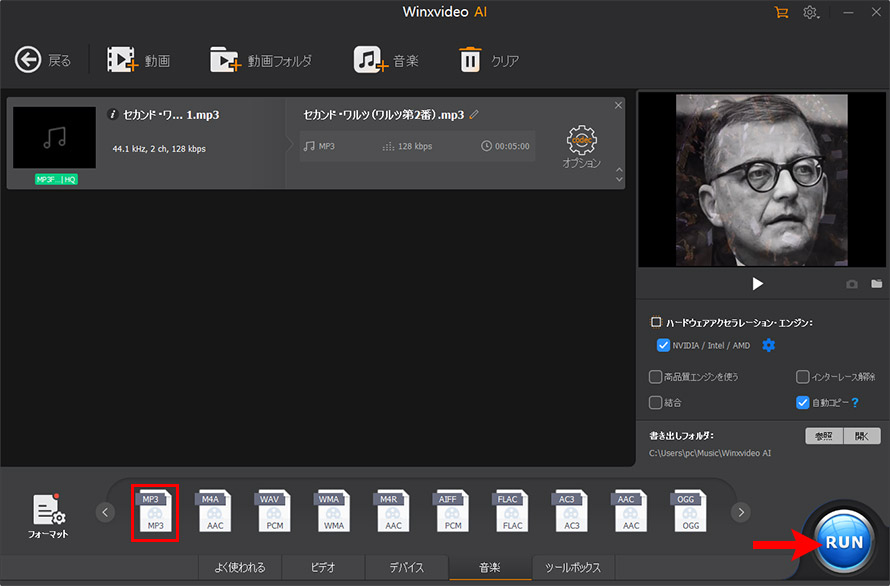Open hardware acceleration blue gear settings
The height and width of the screenshot is (586, 890).
point(769,345)
